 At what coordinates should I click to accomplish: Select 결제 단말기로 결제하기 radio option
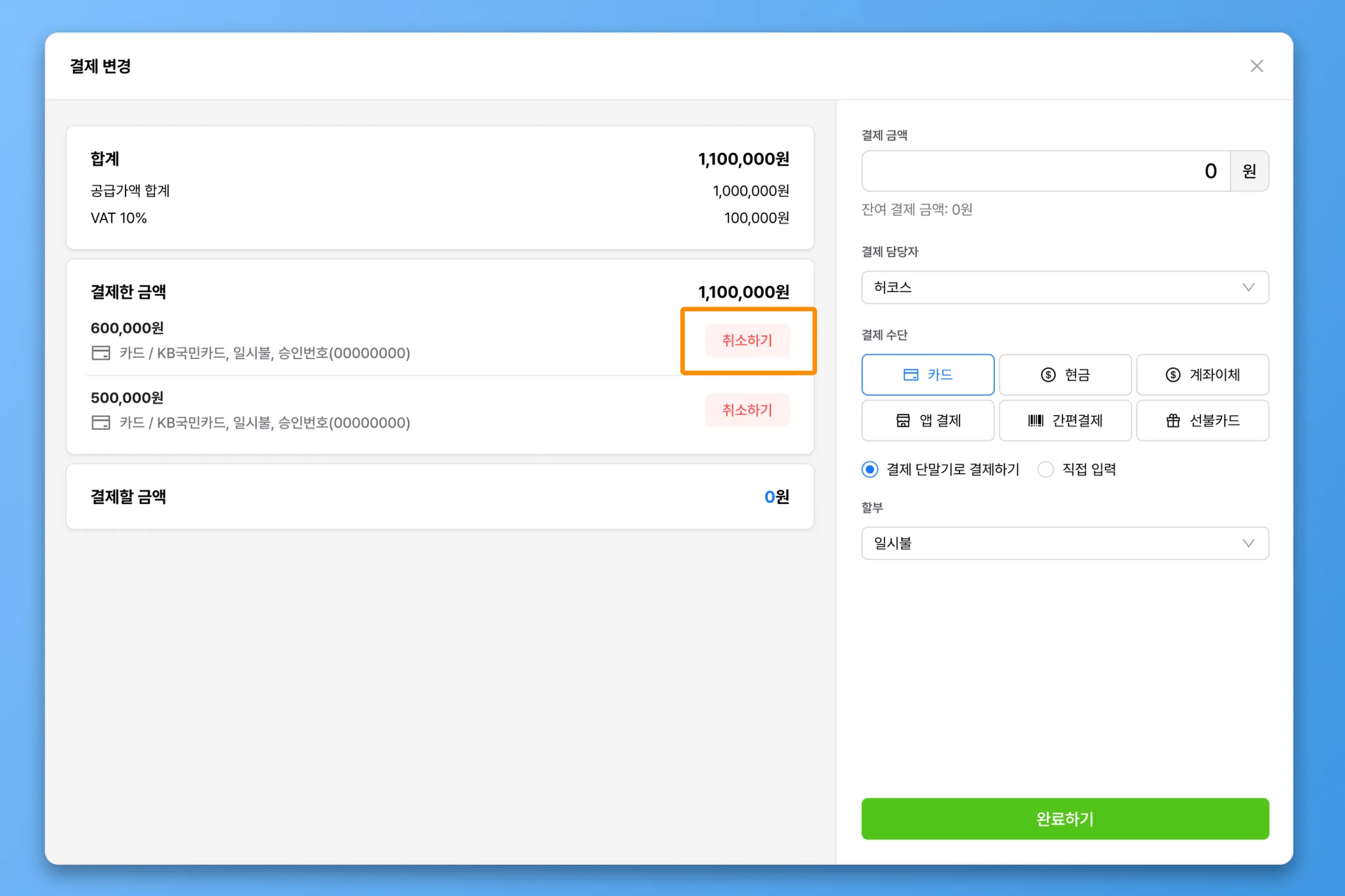pyautogui.click(x=870, y=469)
